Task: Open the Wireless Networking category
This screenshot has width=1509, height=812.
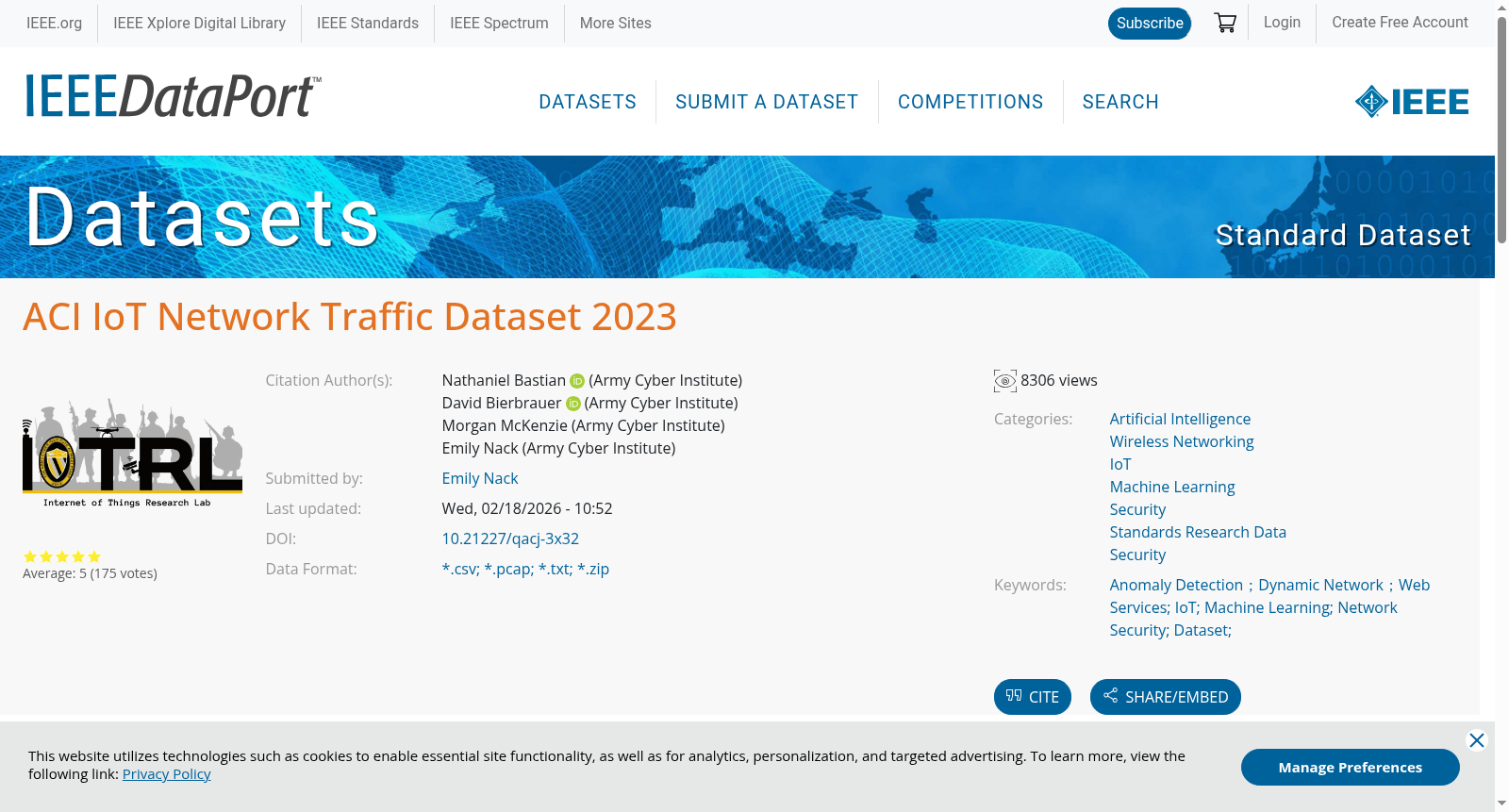Action: pyautogui.click(x=1182, y=442)
